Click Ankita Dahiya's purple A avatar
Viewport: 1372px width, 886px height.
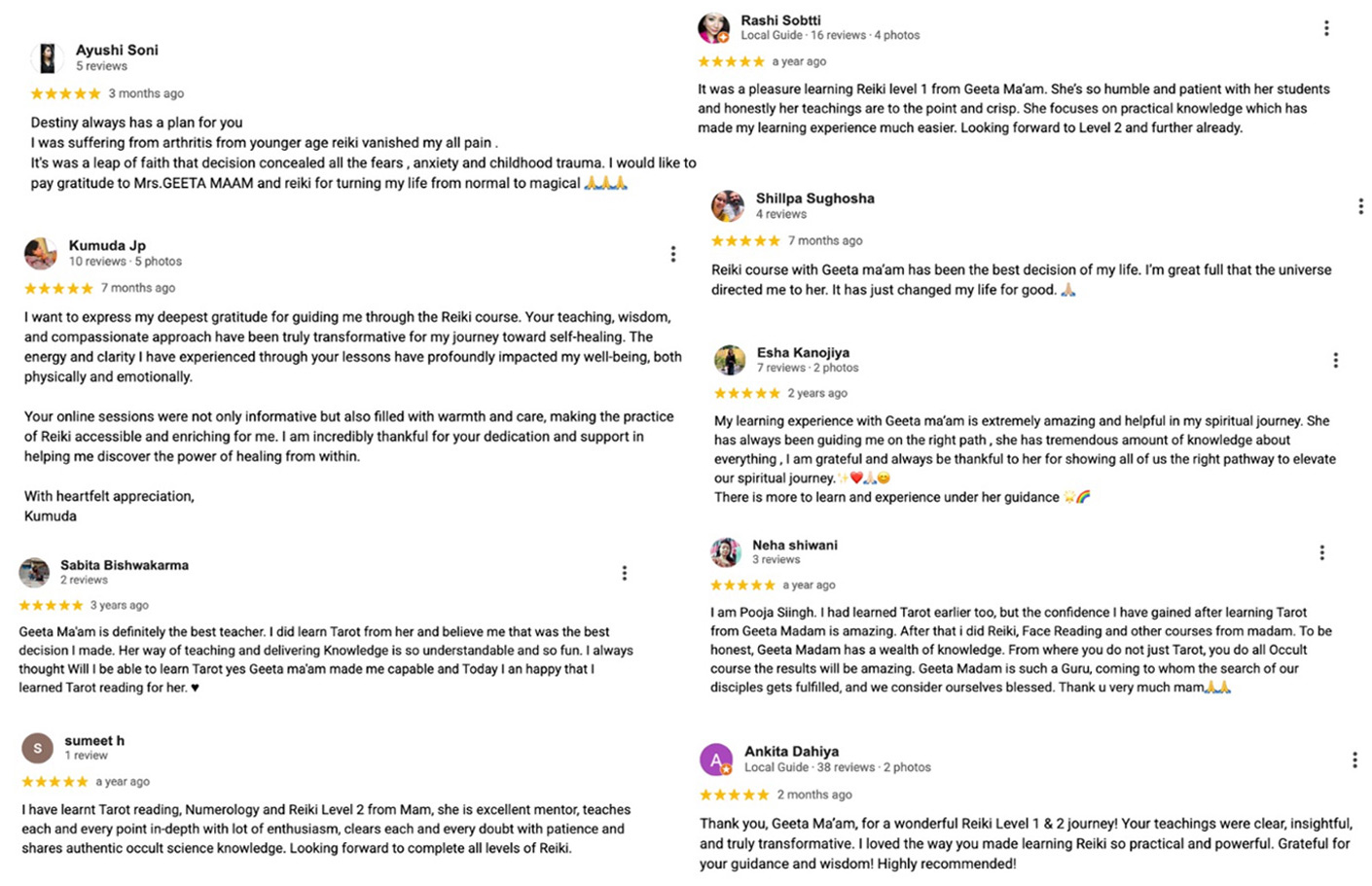(716, 760)
